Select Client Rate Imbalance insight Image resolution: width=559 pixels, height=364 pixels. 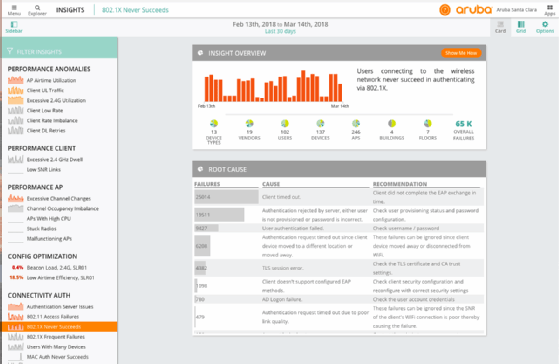click(x=52, y=121)
